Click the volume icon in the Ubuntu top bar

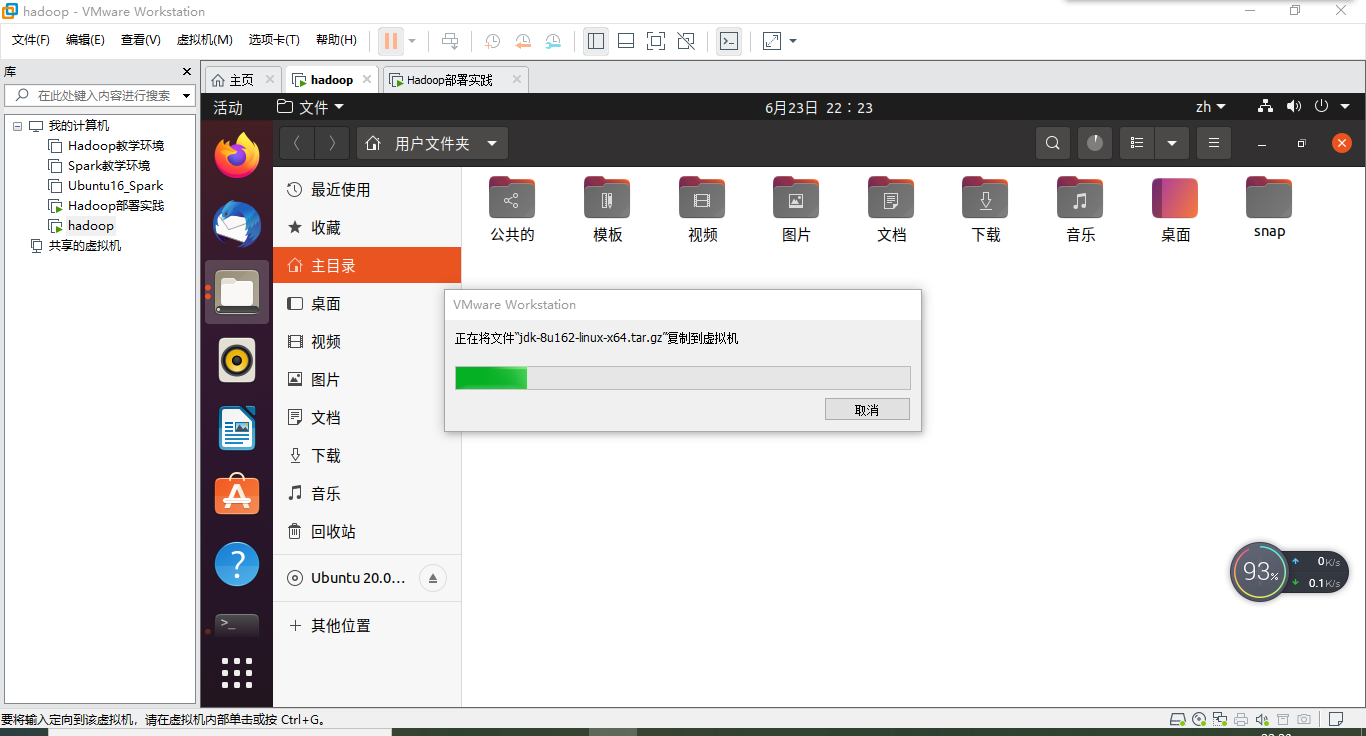coord(1294,106)
